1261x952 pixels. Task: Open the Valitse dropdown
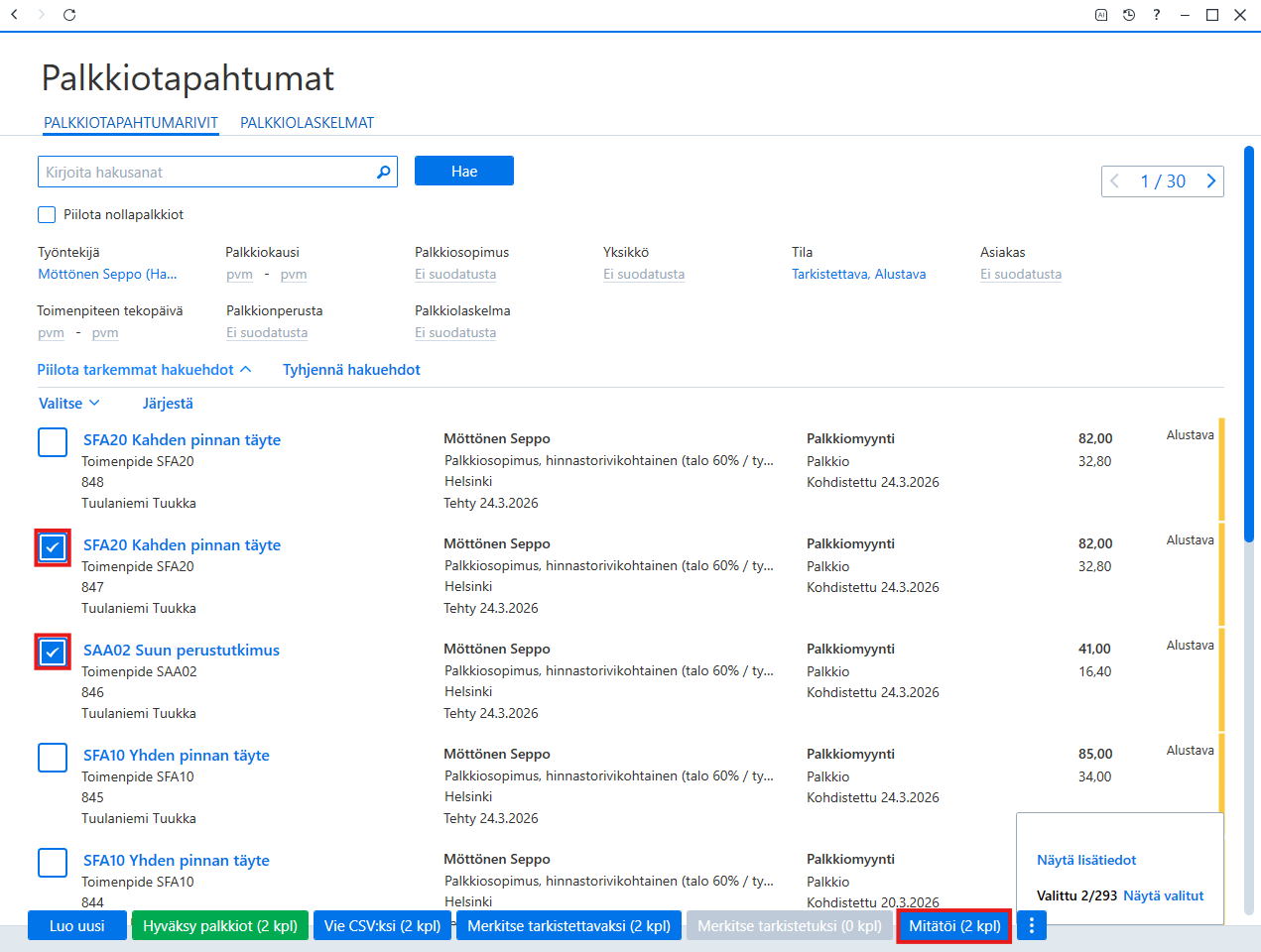click(x=69, y=404)
